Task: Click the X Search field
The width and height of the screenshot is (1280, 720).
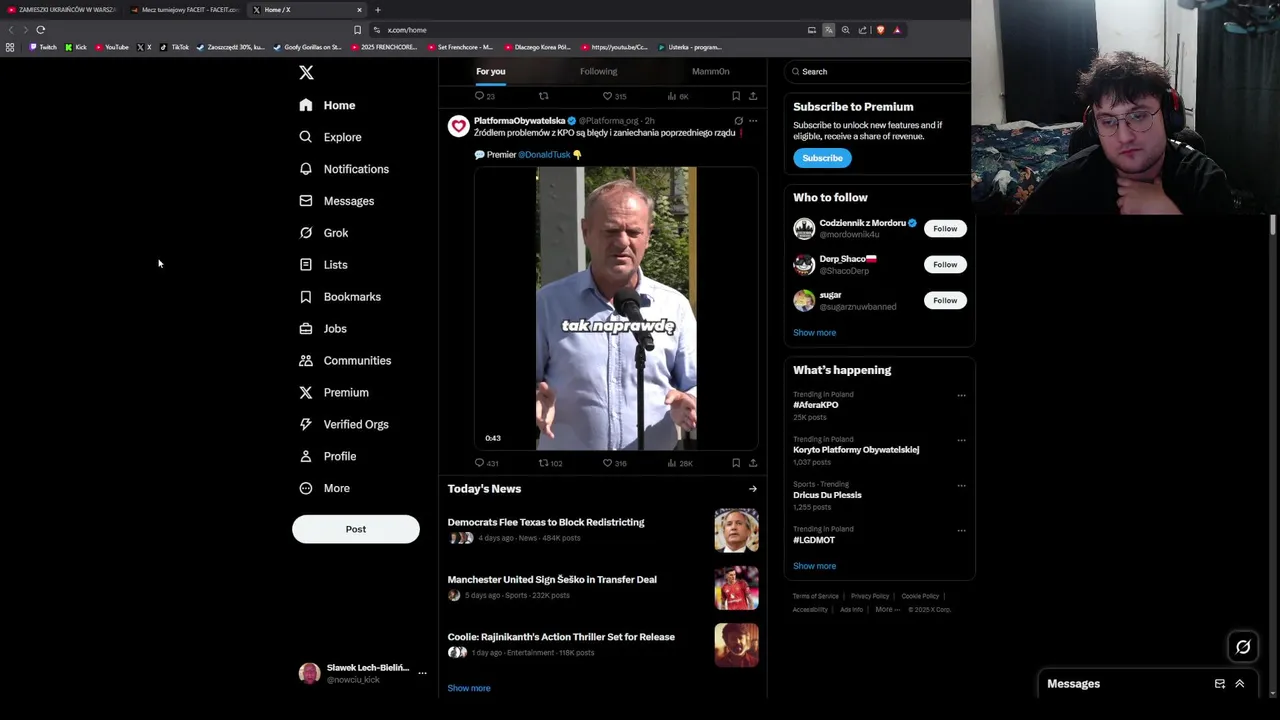Action: [878, 72]
